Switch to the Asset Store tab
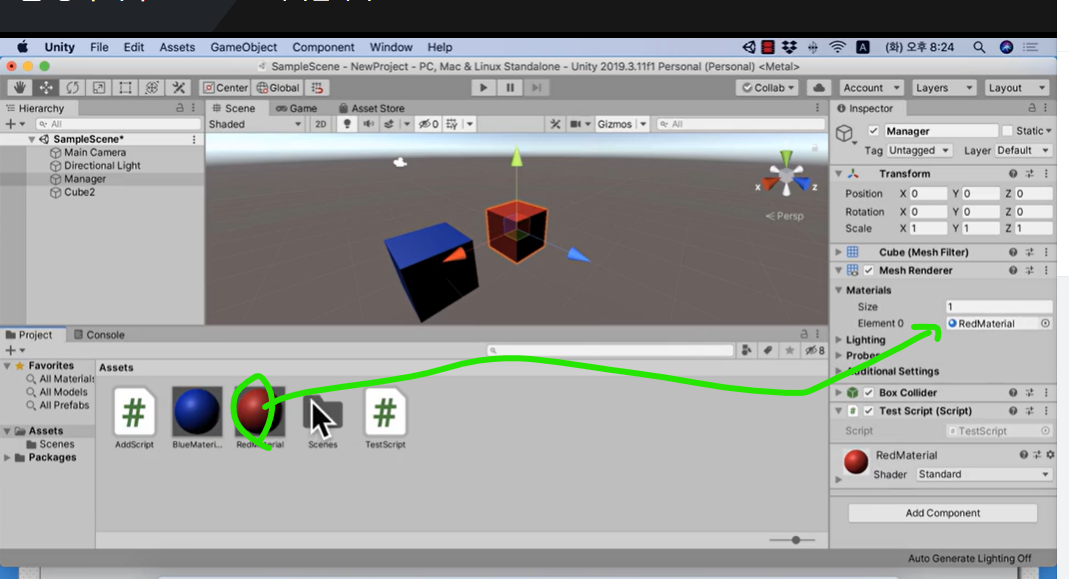The width and height of the screenshot is (1069, 579). 372,108
